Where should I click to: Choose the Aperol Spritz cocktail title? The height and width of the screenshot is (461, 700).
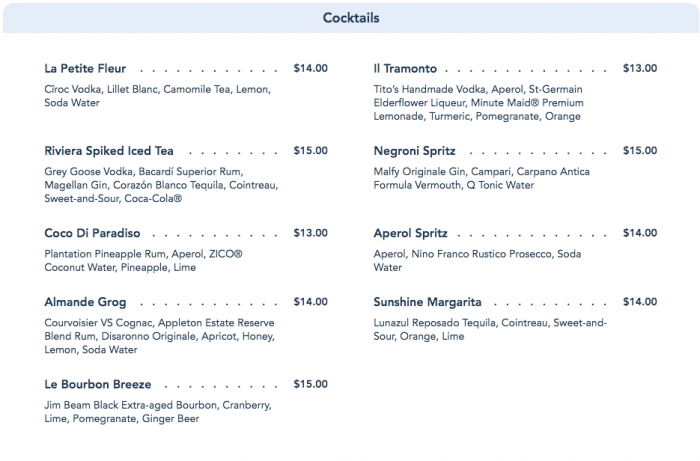coord(410,233)
